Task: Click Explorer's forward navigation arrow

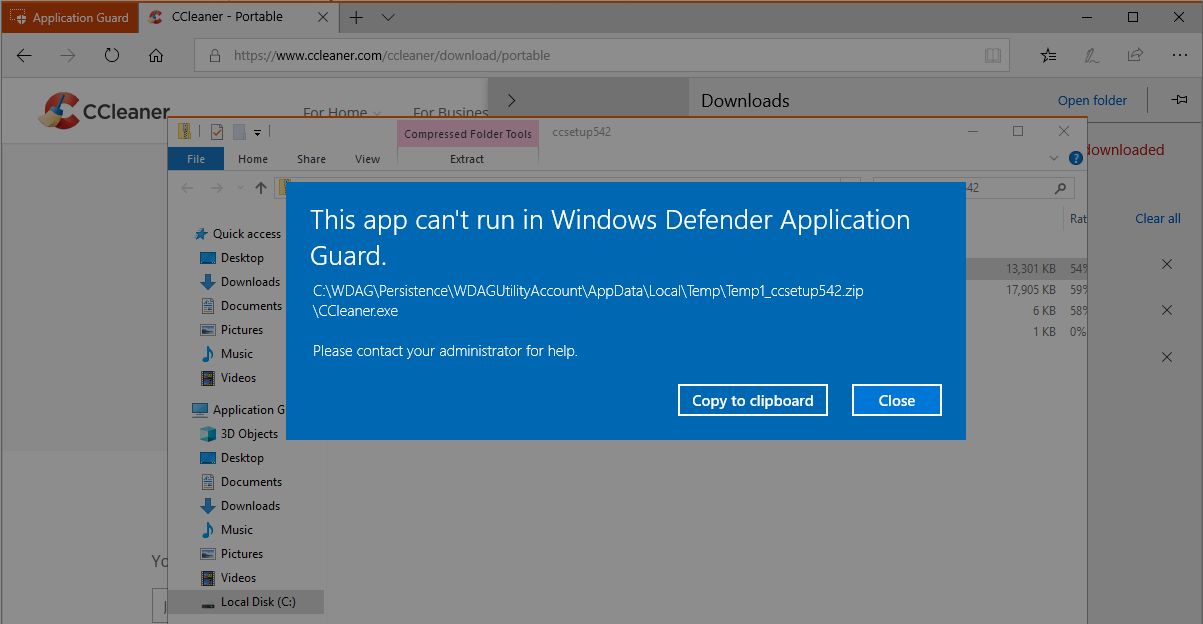Action: (216, 187)
